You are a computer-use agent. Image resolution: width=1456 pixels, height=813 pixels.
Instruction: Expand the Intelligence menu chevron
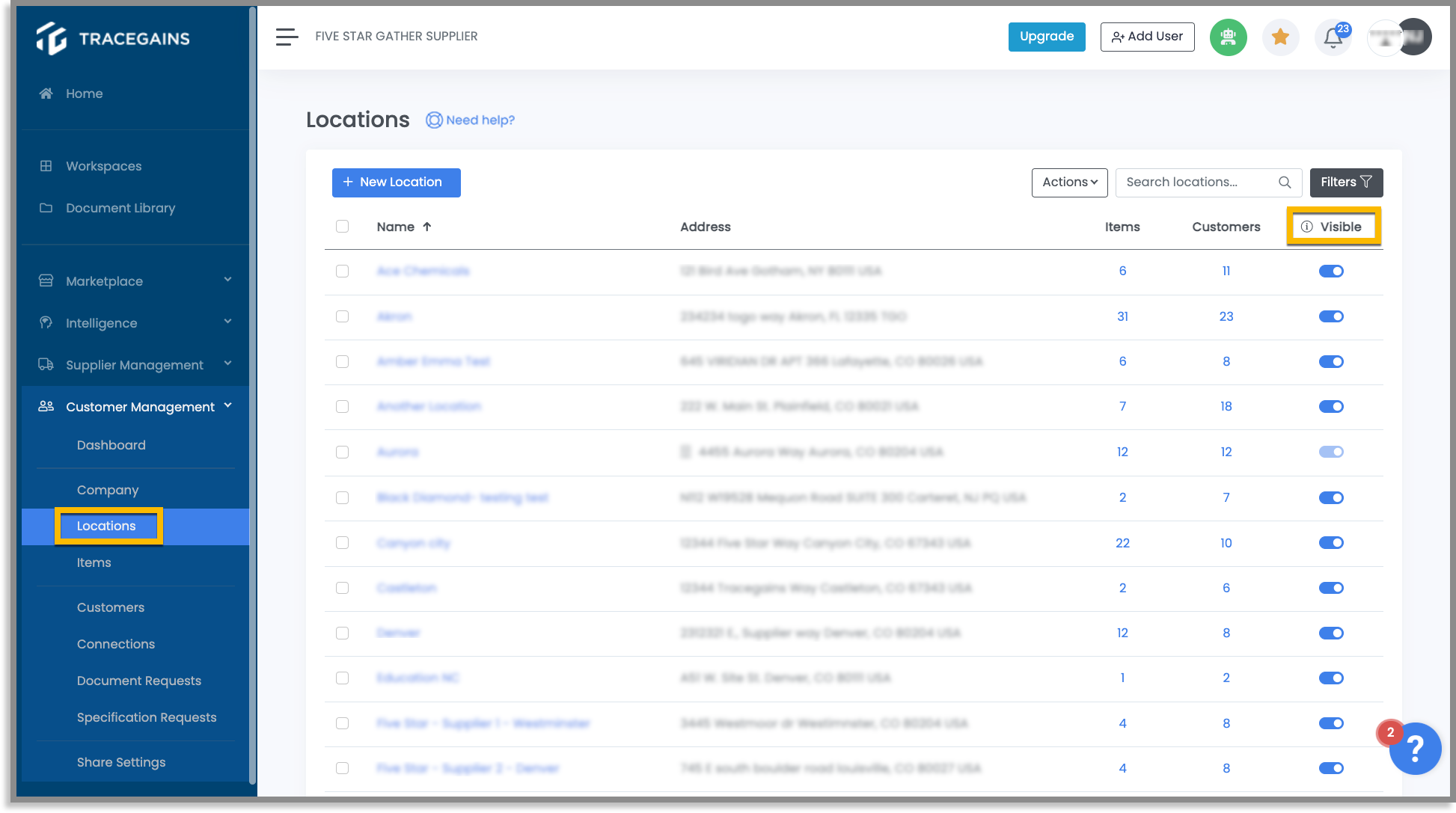click(x=228, y=322)
